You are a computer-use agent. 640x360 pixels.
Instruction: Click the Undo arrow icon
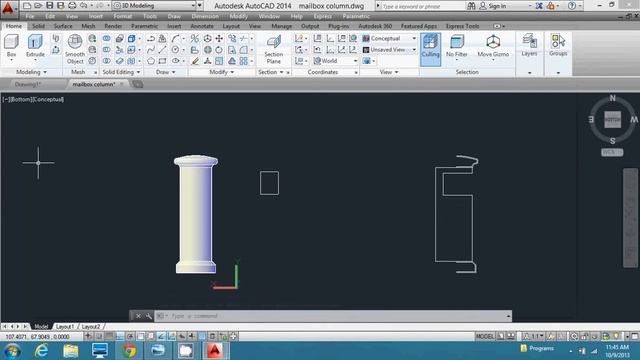click(x=83, y=5)
